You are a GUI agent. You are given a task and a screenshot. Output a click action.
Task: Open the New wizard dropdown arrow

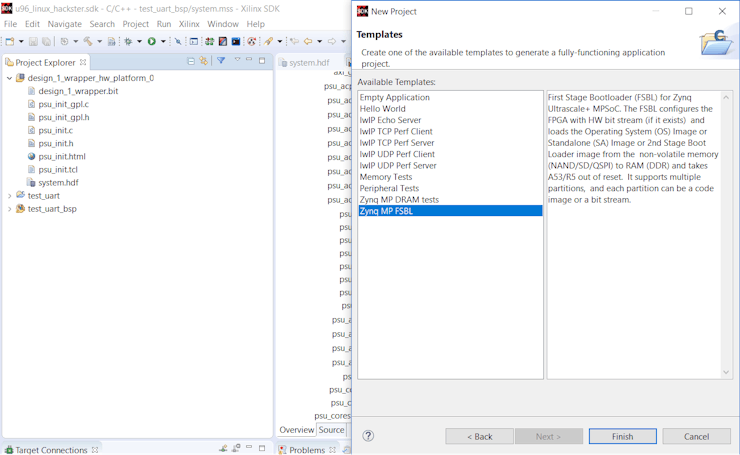click(21, 42)
